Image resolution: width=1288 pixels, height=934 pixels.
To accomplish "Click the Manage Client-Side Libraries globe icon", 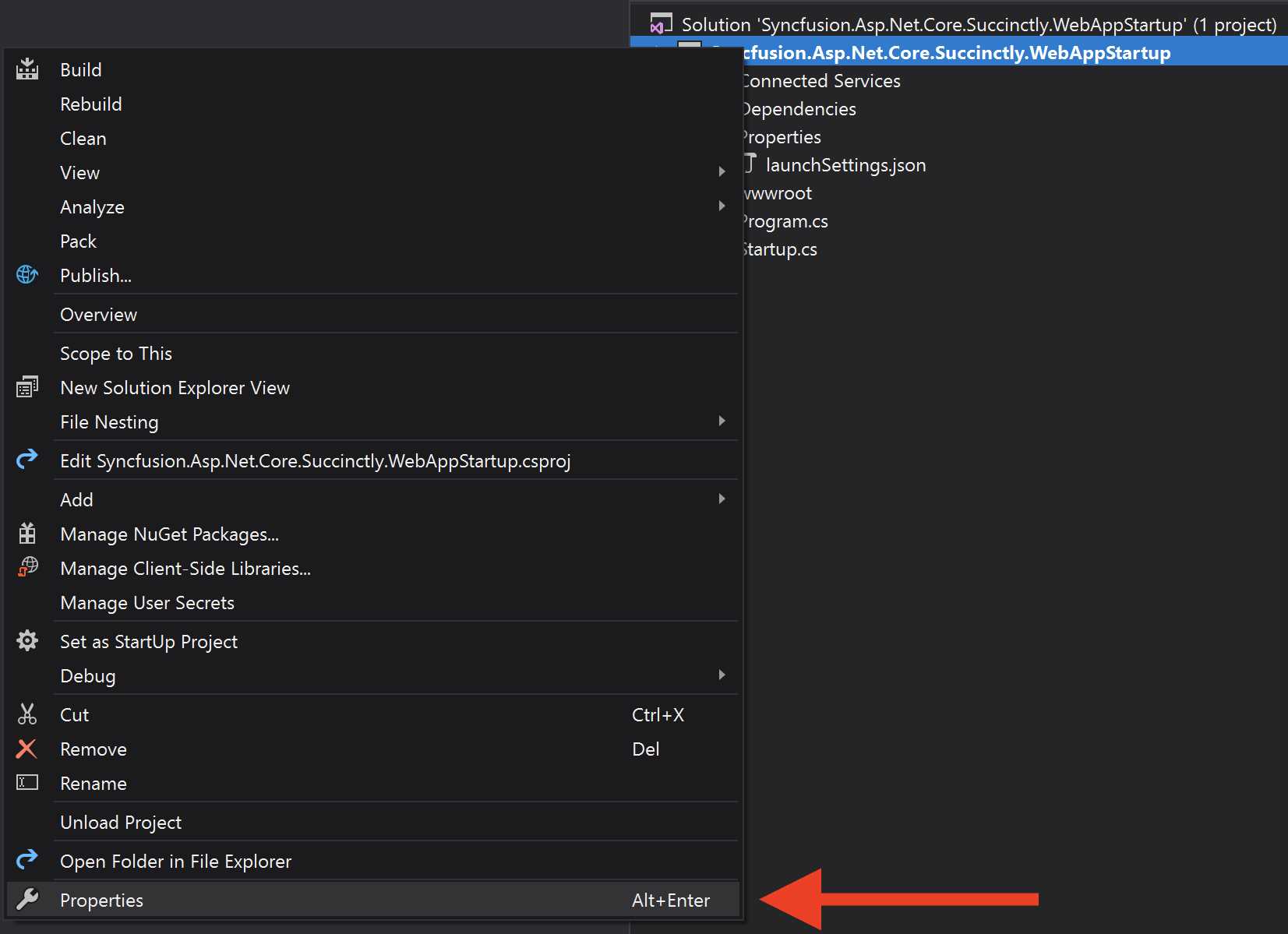I will click(27, 567).
